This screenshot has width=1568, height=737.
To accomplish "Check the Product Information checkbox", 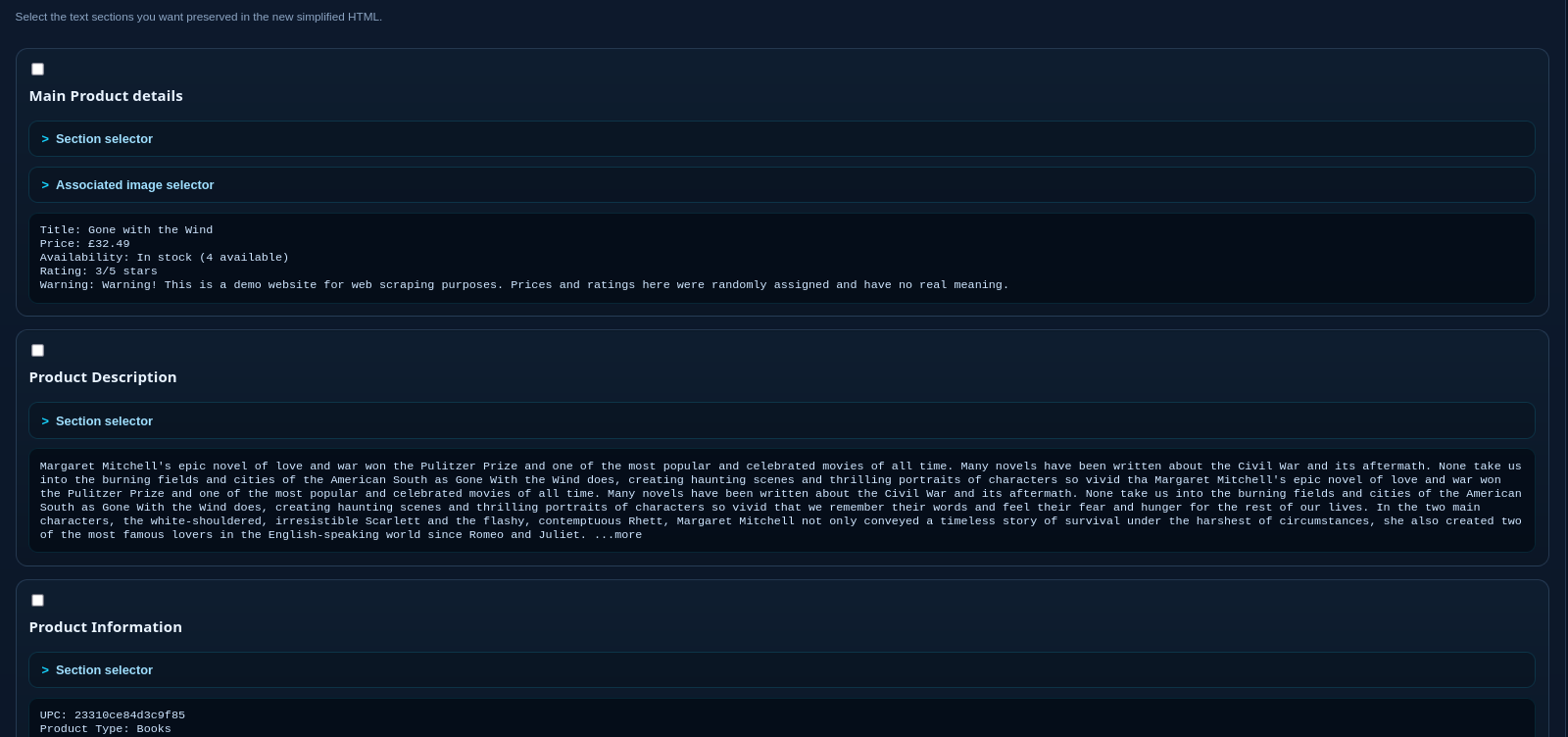I will (x=37, y=600).
